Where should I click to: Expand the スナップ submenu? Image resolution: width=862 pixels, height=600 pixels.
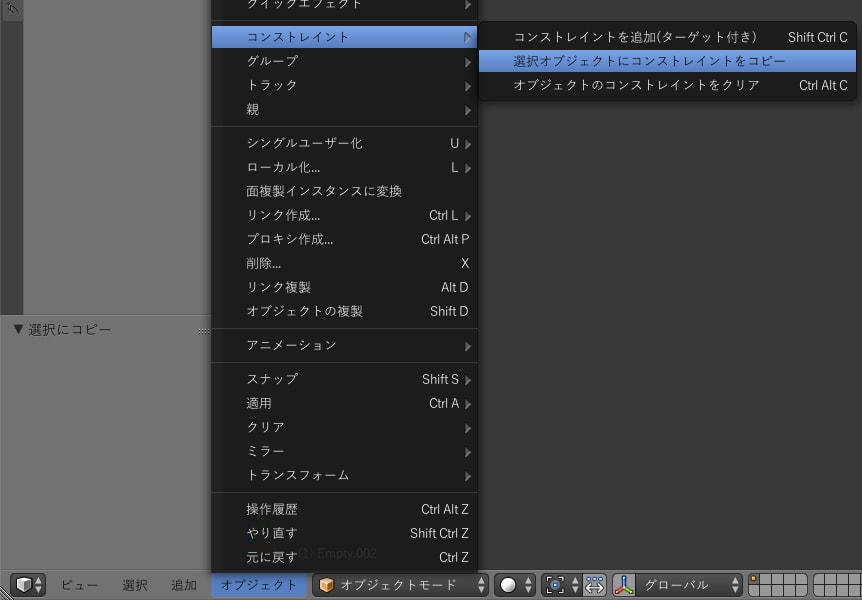pyautogui.click(x=345, y=379)
